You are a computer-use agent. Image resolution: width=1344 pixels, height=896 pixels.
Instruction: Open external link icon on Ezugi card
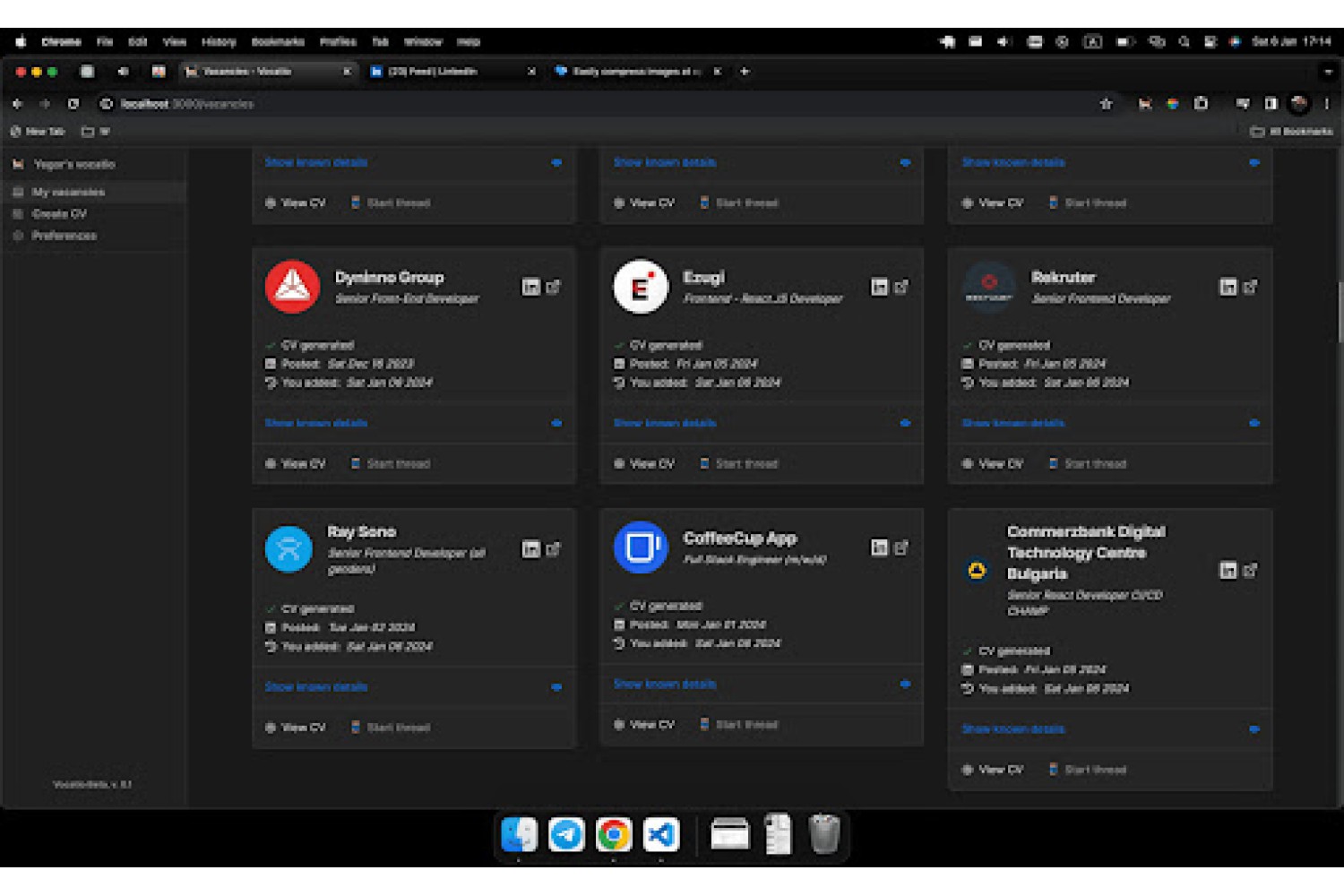coord(901,287)
